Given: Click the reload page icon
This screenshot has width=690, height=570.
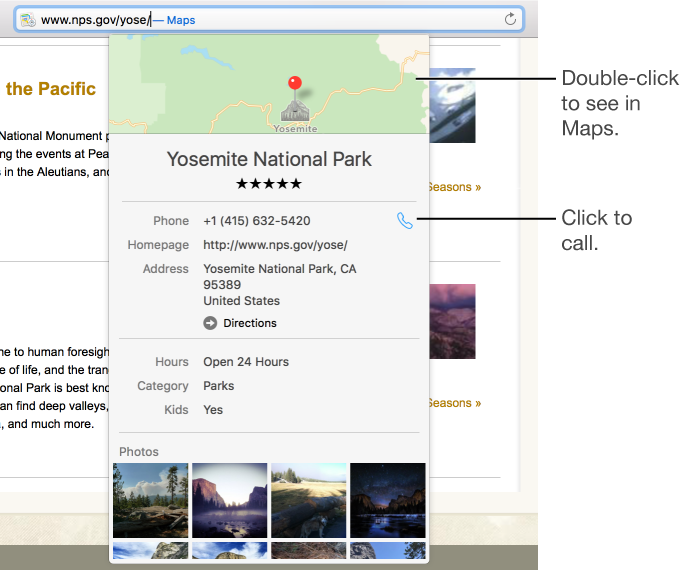Looking at the screenshot, I should pos(510,19).
